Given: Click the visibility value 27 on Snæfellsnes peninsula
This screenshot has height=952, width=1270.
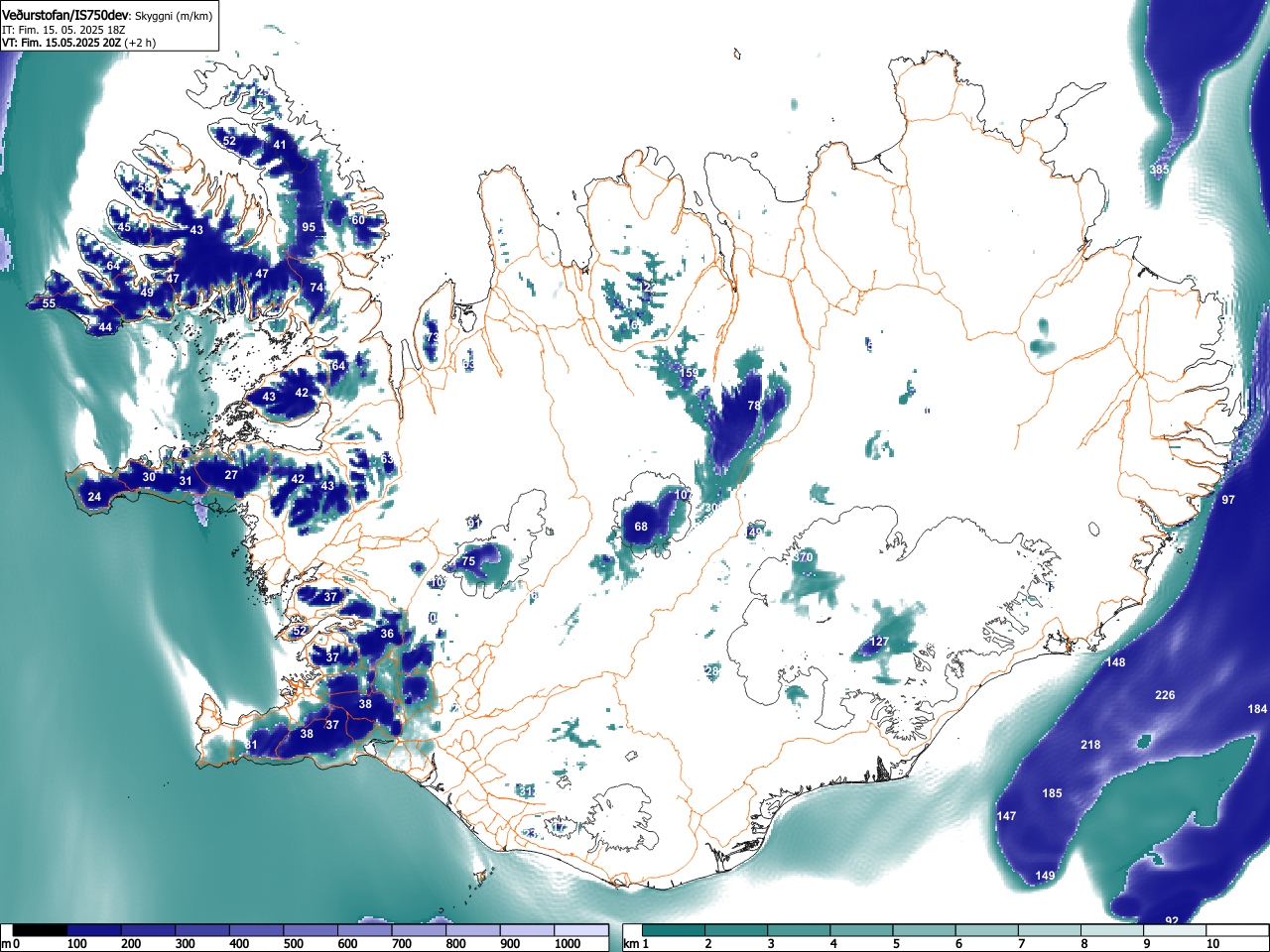Looking at the screenshot, I should click(231, 475).
